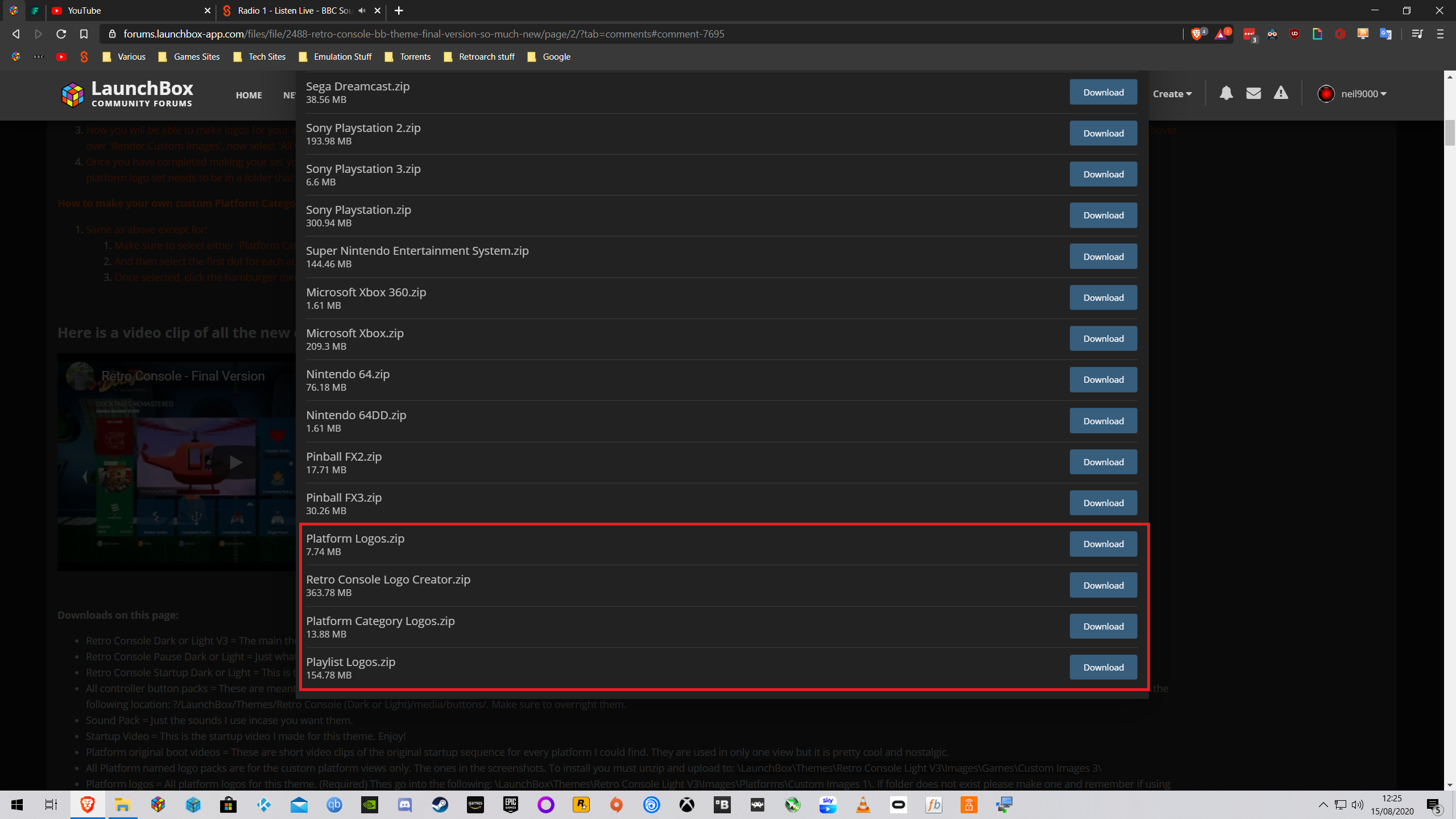The width and height of the screenshot is (1456, 819).
Task: Click the page vertical scrollbar thumb
Action: pos(1450,133)
